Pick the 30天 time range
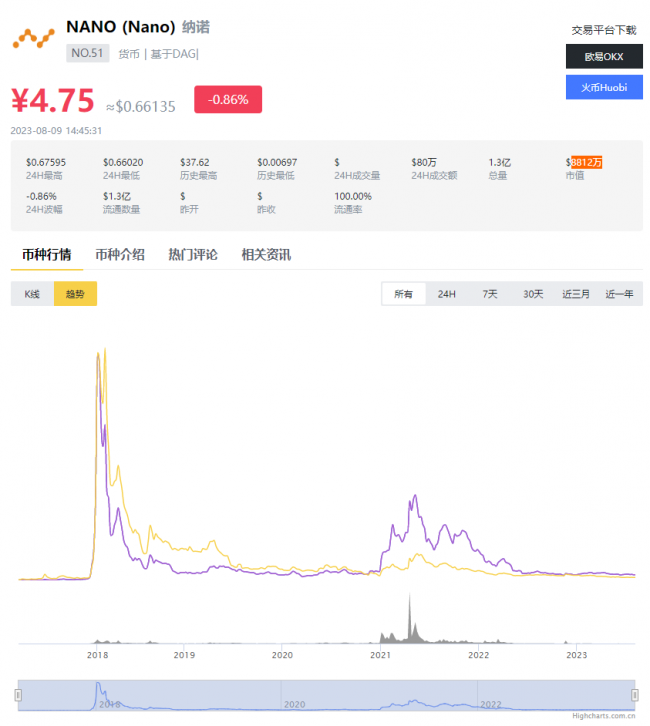Image resolution: width=650 pixels, height=726 pixels. [x=532, y=294]
